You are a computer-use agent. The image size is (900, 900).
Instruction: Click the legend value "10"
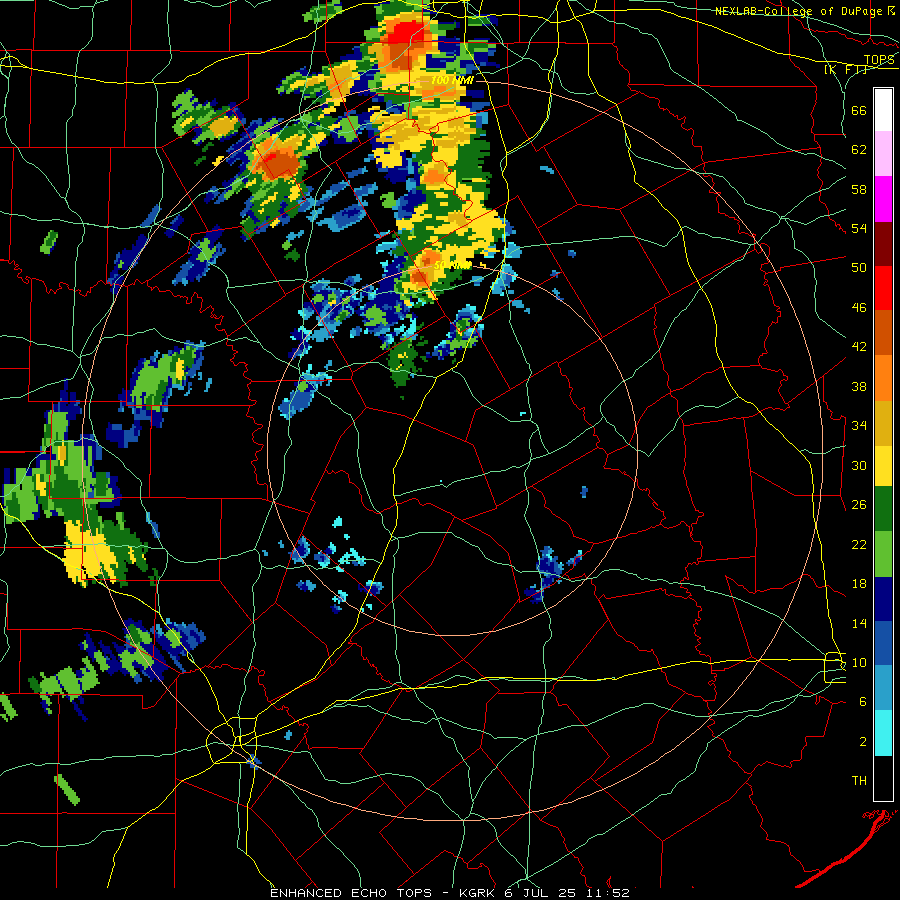[859, 662]
